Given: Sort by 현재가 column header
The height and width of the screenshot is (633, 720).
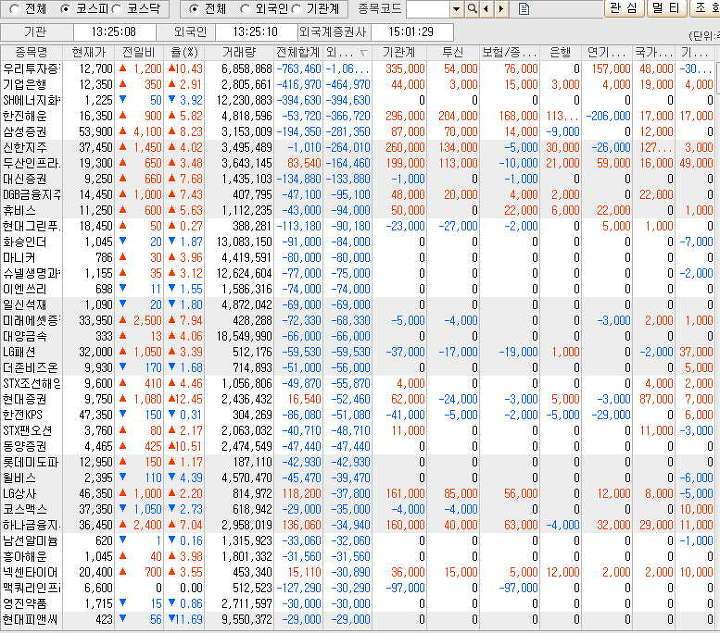Looking at the screenshot, I should 89,52.
